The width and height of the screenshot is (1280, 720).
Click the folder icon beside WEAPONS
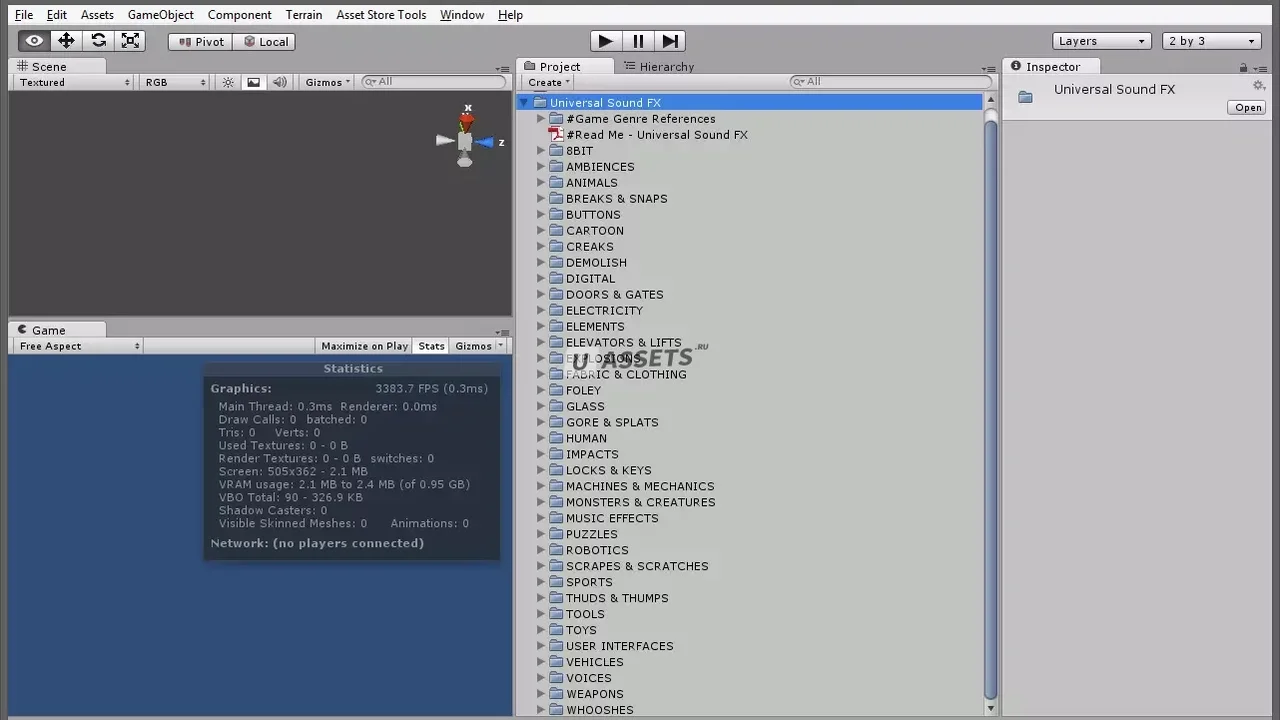[556, 694]
